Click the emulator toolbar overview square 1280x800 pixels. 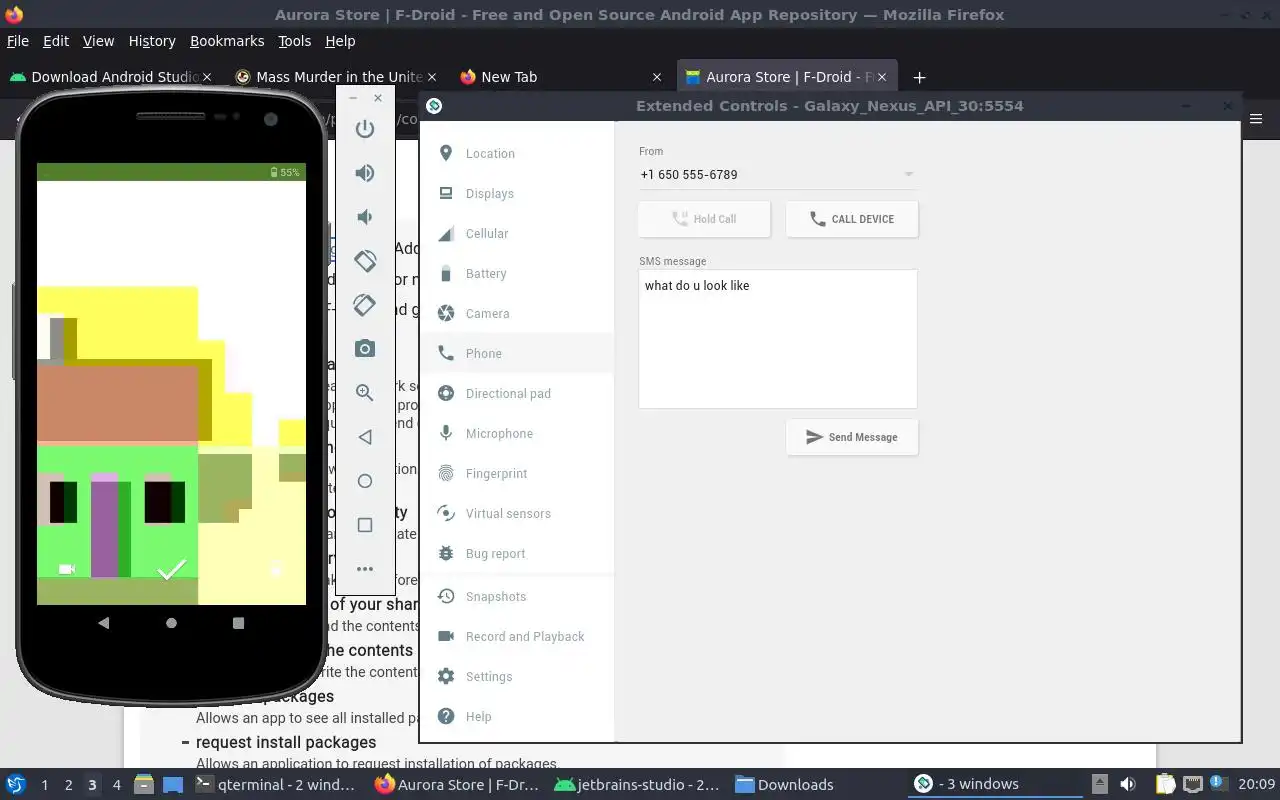pyautogui.click(x=365, y=525)
